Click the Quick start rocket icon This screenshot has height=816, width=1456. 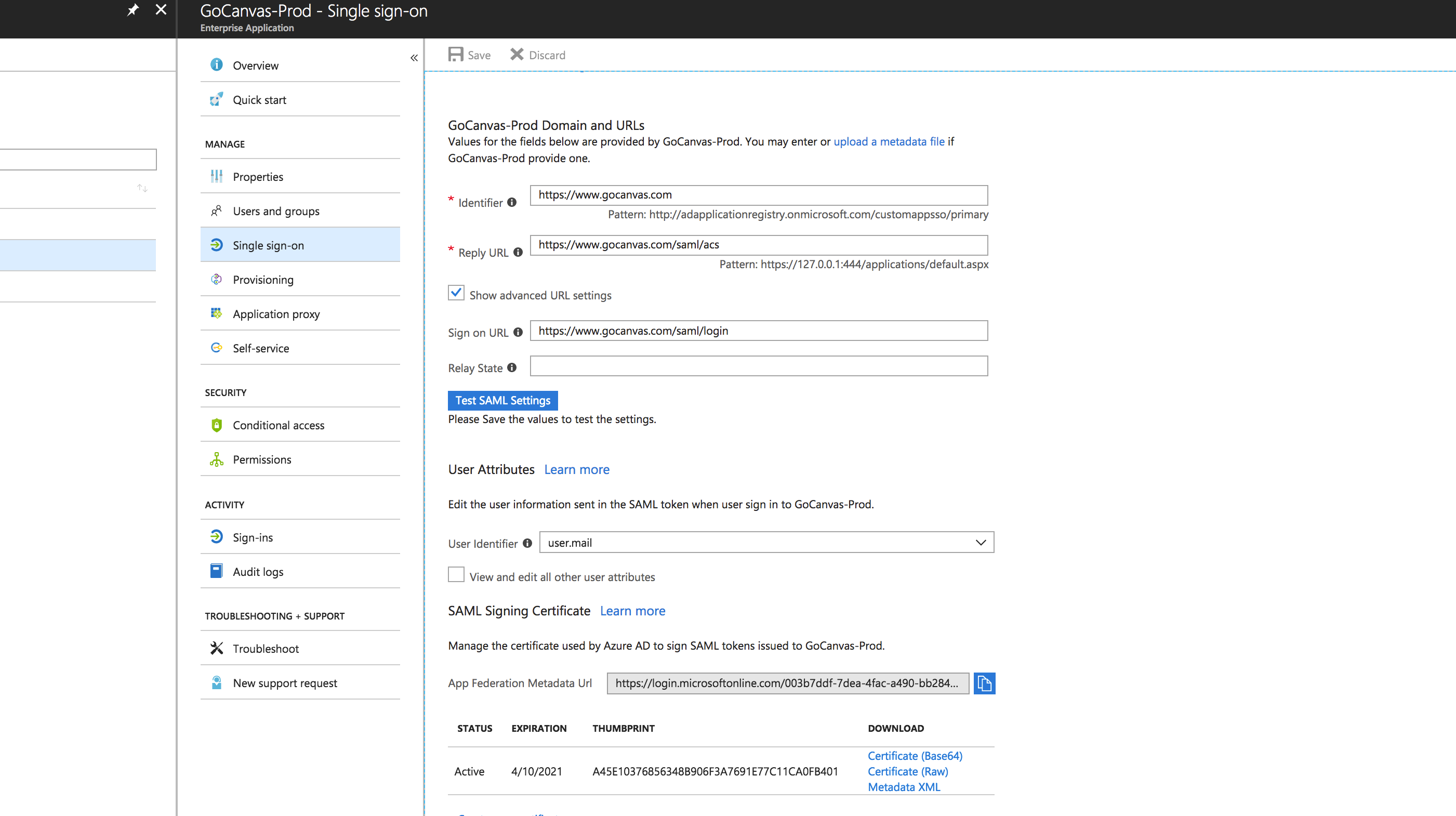coord(217,99)
